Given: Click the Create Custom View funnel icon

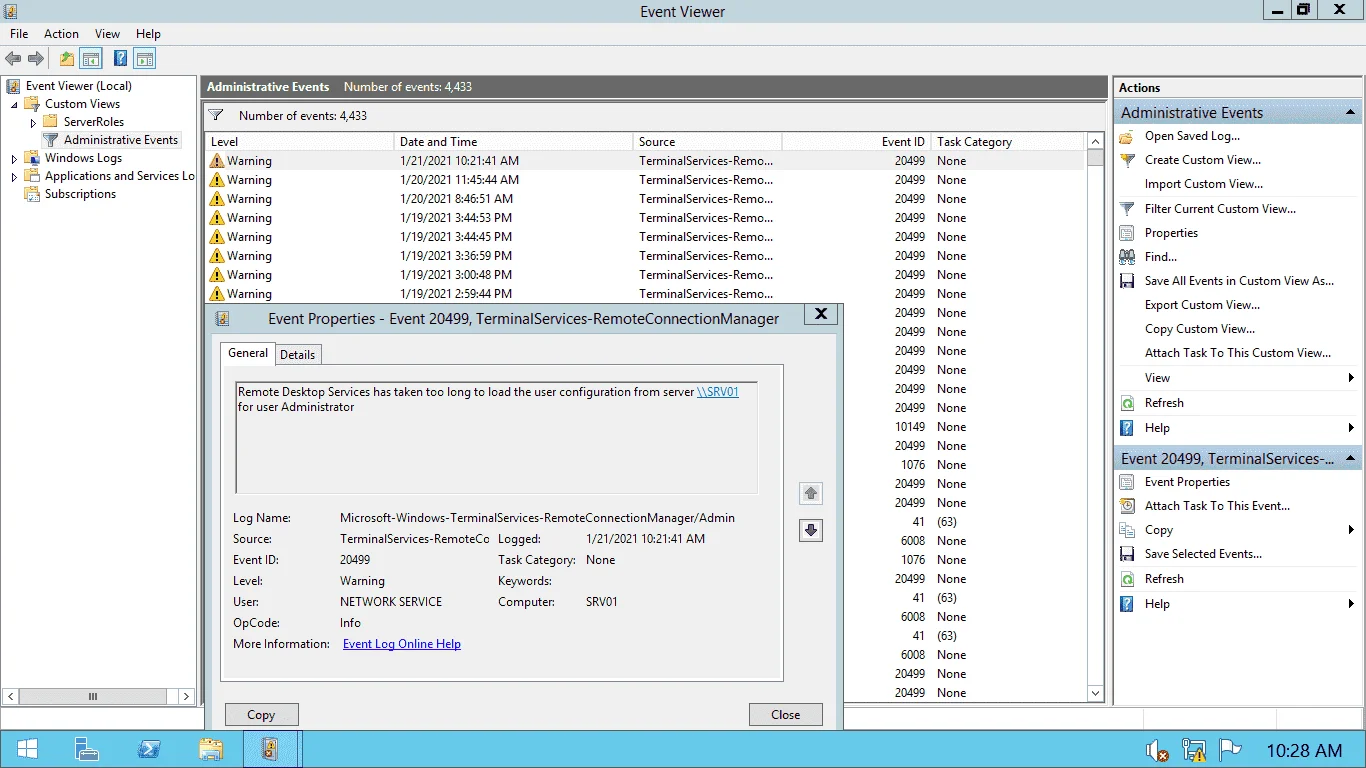Looking at the screenshot, I should click(x=1127, y=160).
